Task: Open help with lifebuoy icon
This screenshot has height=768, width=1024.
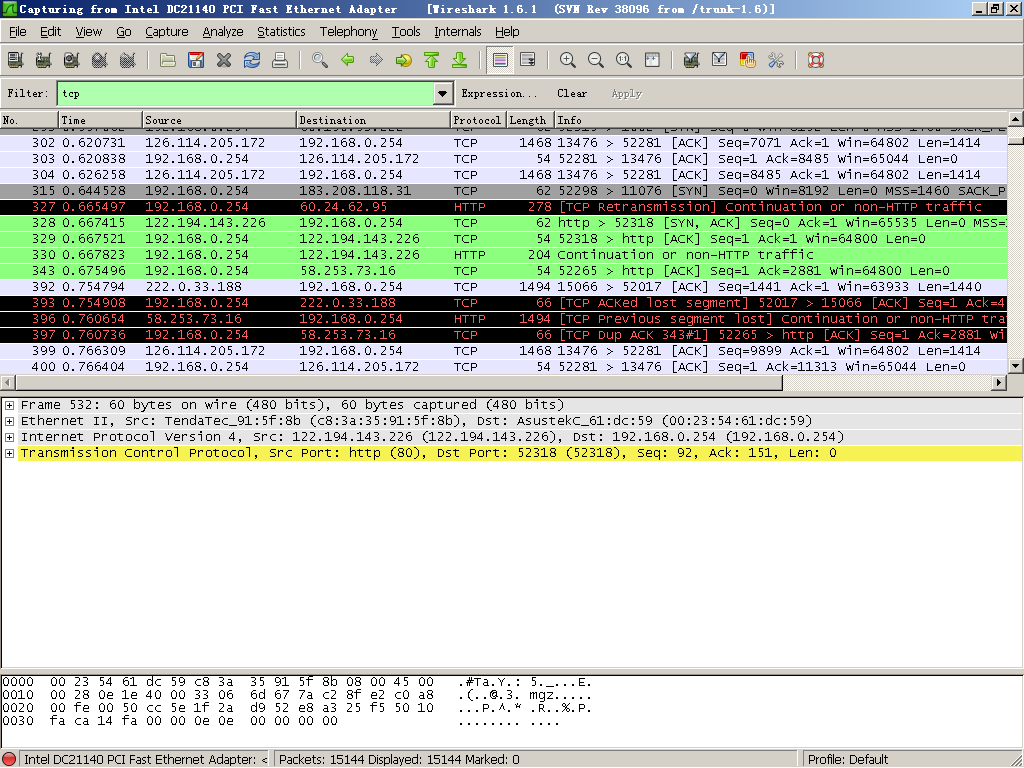Action: [x=816, y=60]
